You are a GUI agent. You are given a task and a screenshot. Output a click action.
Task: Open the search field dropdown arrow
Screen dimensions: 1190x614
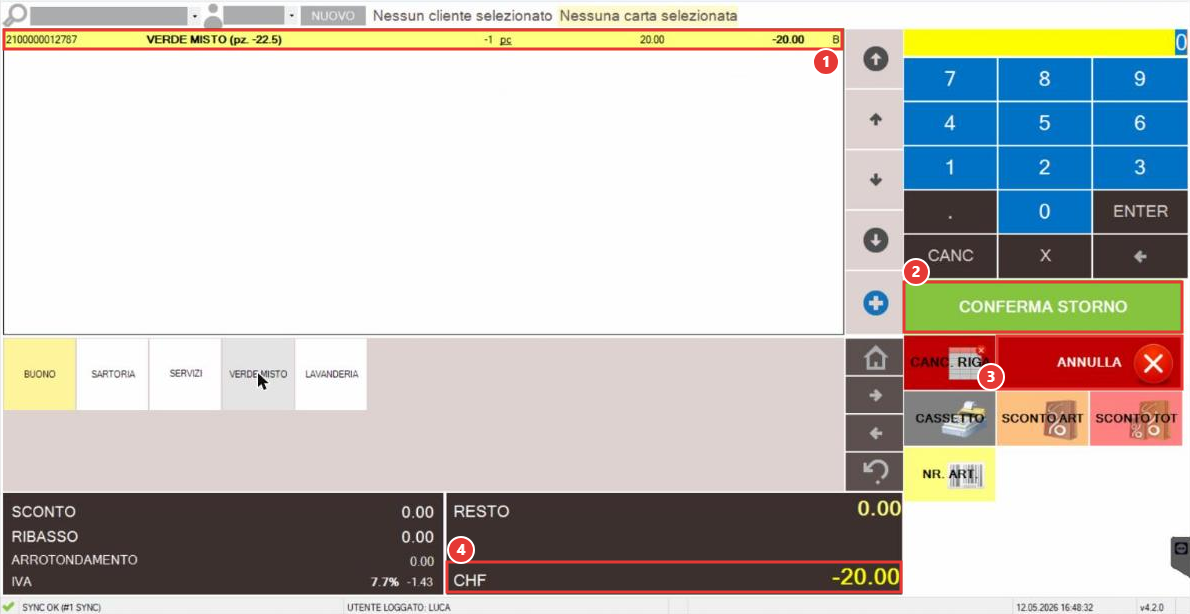194,15
